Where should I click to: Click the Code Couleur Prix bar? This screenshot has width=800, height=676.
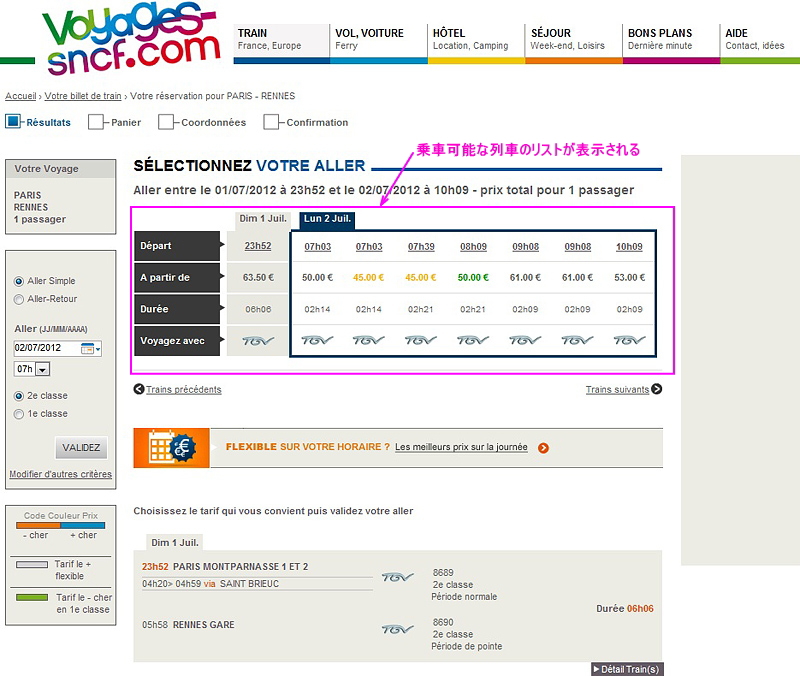coord(61,525)
